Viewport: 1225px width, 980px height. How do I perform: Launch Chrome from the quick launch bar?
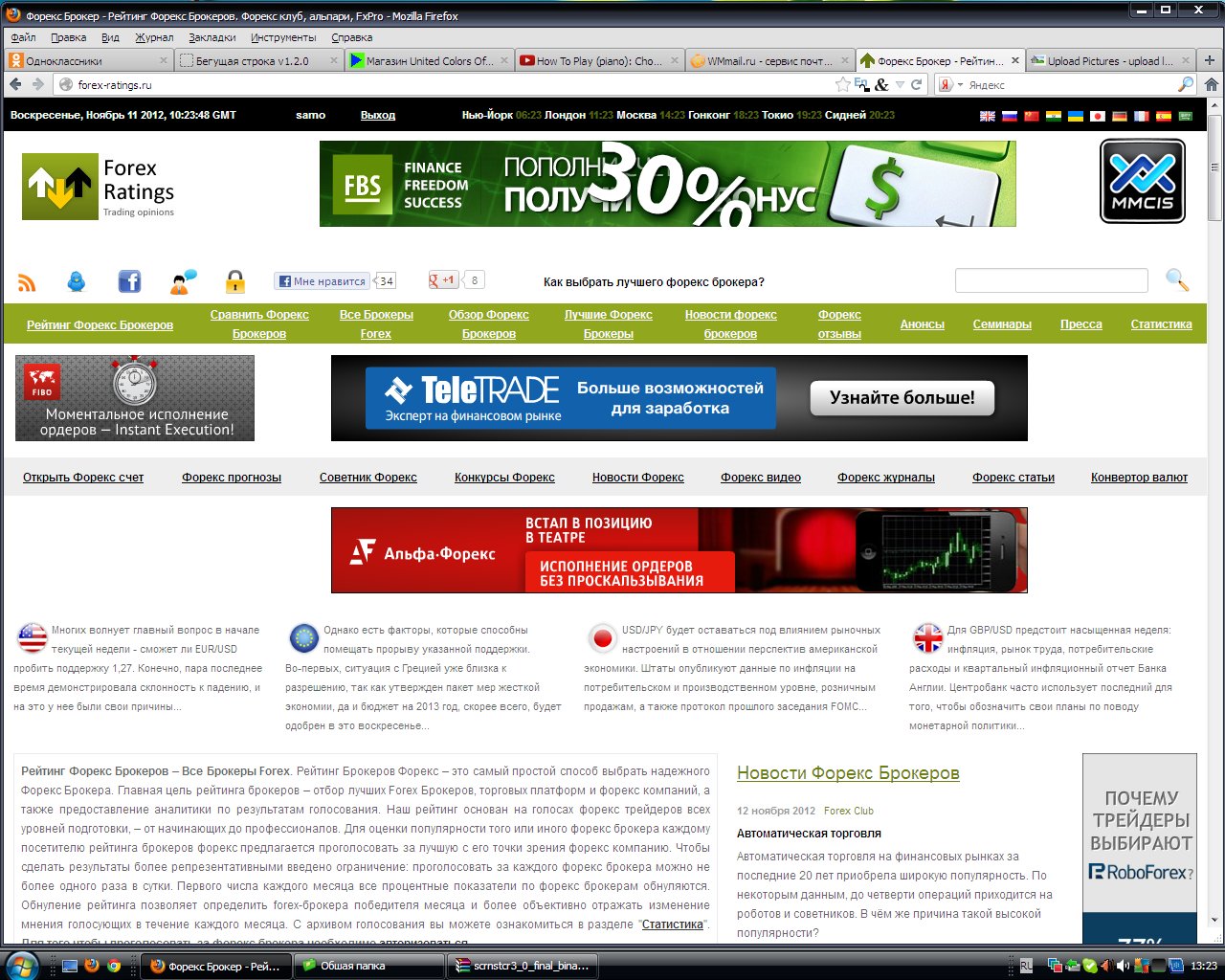point(114,966)
